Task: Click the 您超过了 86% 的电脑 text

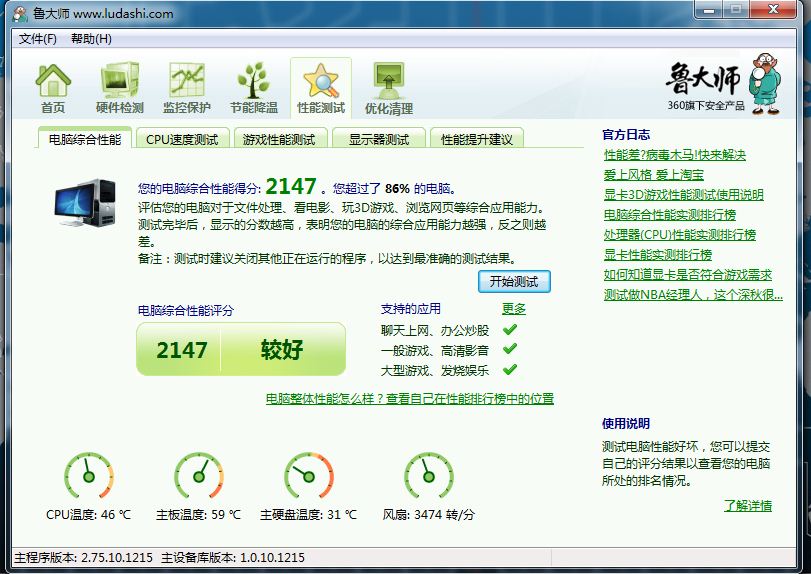Action: (395, 188)
